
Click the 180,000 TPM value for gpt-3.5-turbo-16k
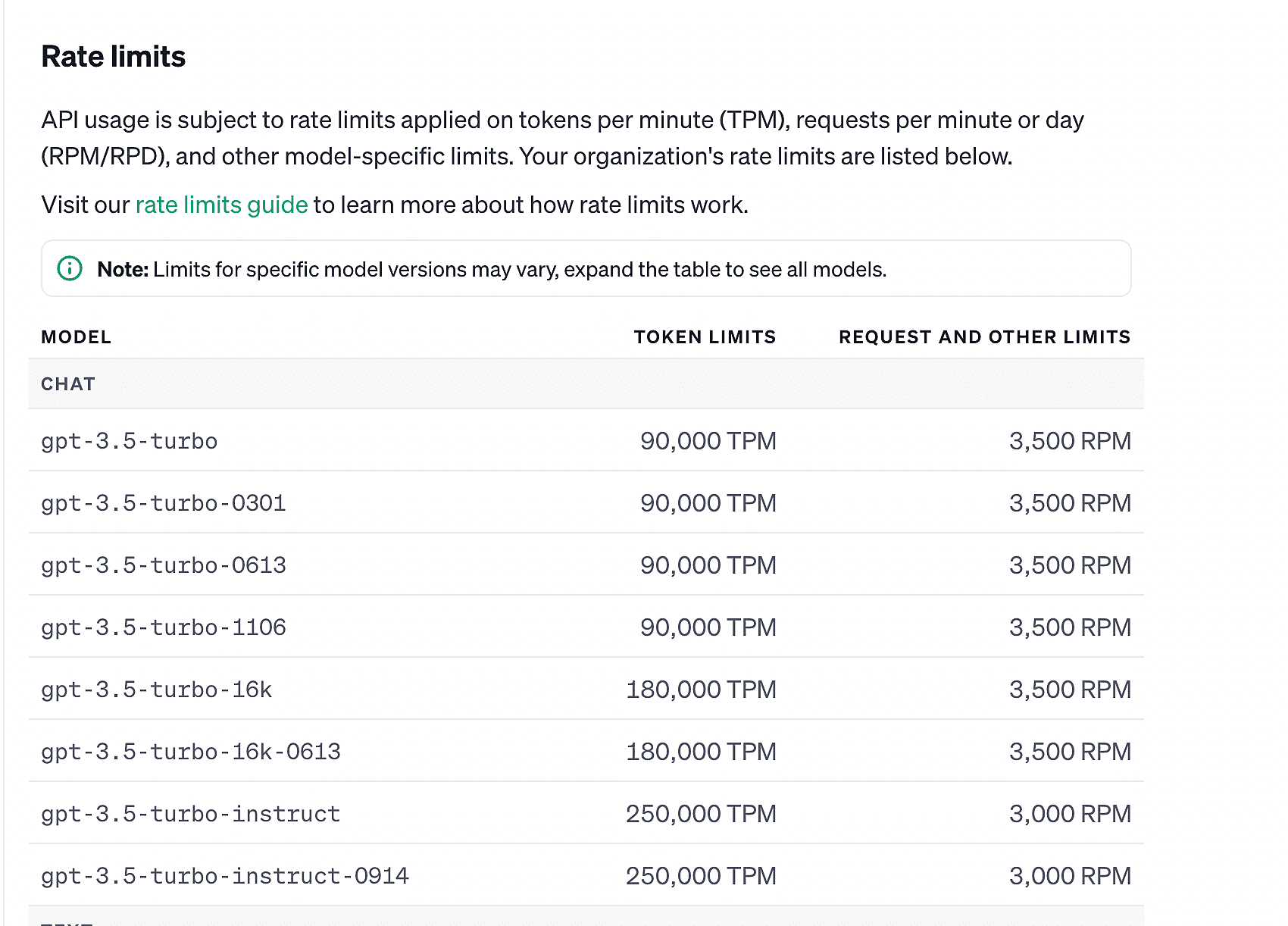pyautogui.click(x=702, y=690)
